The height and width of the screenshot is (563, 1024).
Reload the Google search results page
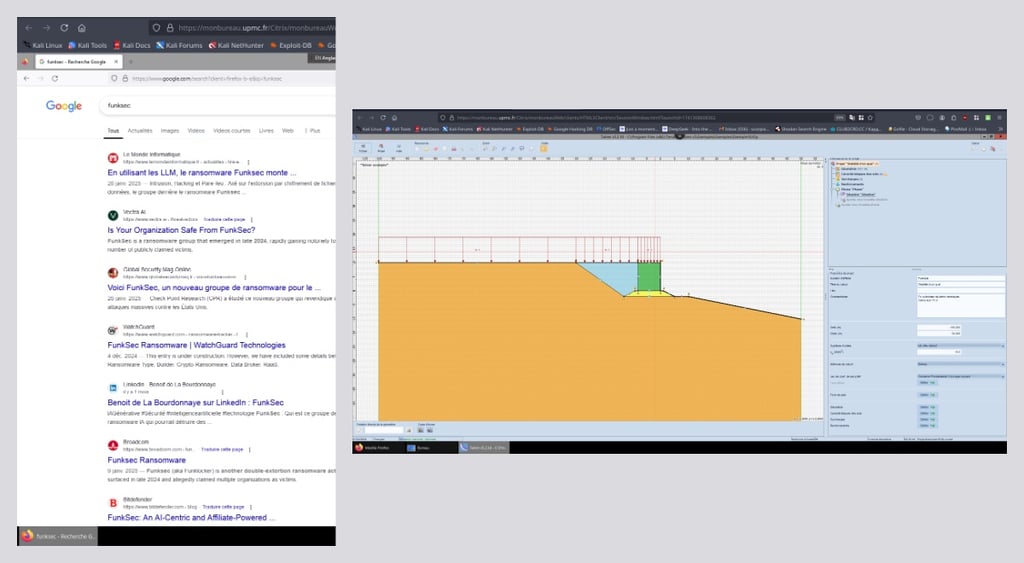tap(55, 78)
